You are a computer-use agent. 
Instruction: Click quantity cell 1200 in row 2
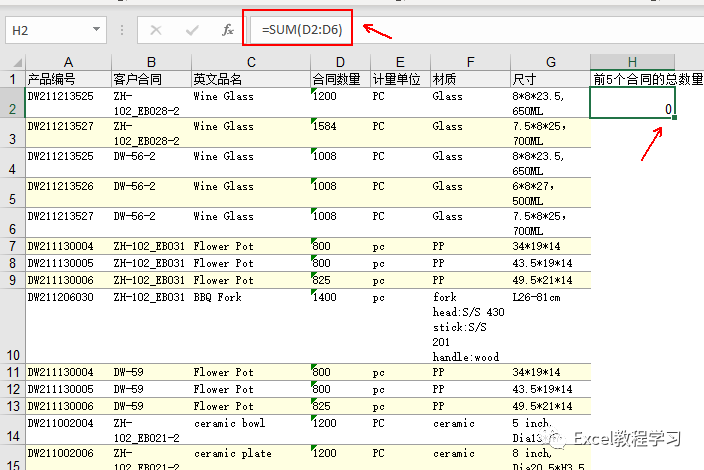340,103
